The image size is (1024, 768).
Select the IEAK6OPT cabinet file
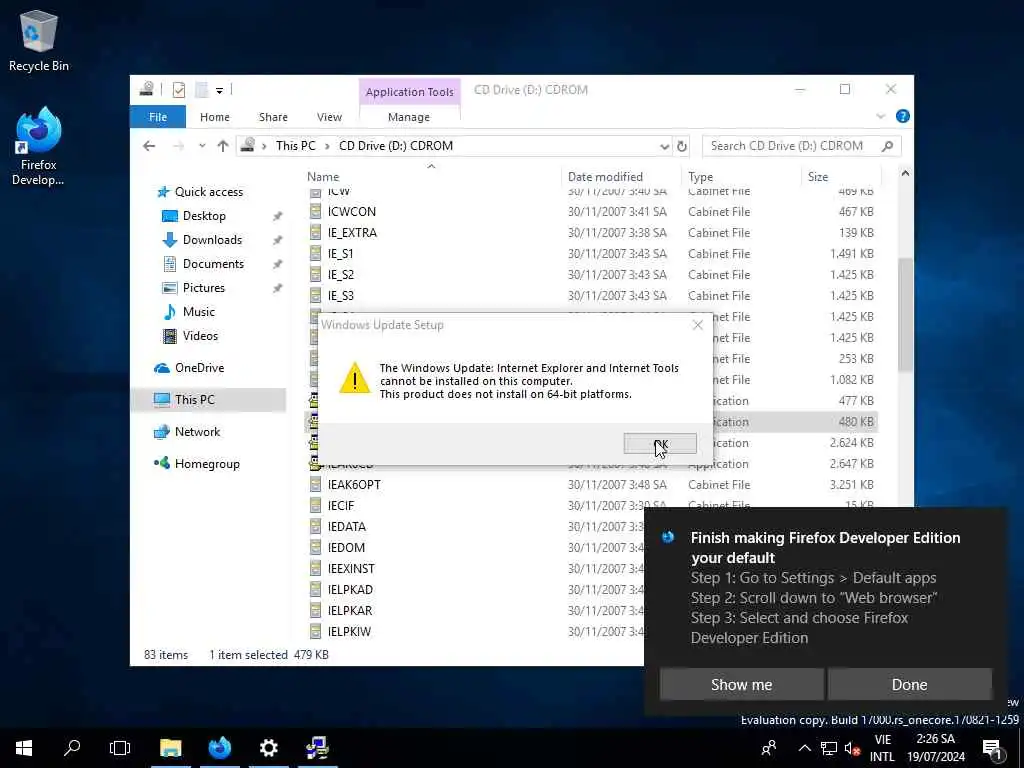point(591,485)
